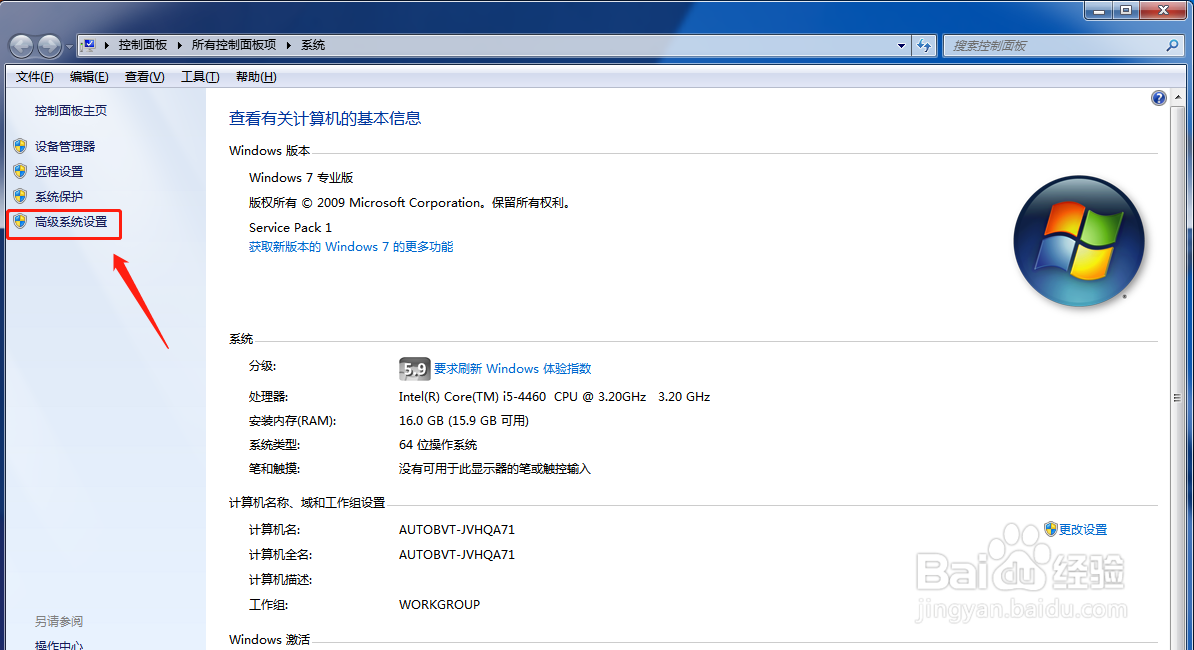Click the refresh icon beside the address bar
Viewport: 1194px width, 650px height.
tap(924, 46)
